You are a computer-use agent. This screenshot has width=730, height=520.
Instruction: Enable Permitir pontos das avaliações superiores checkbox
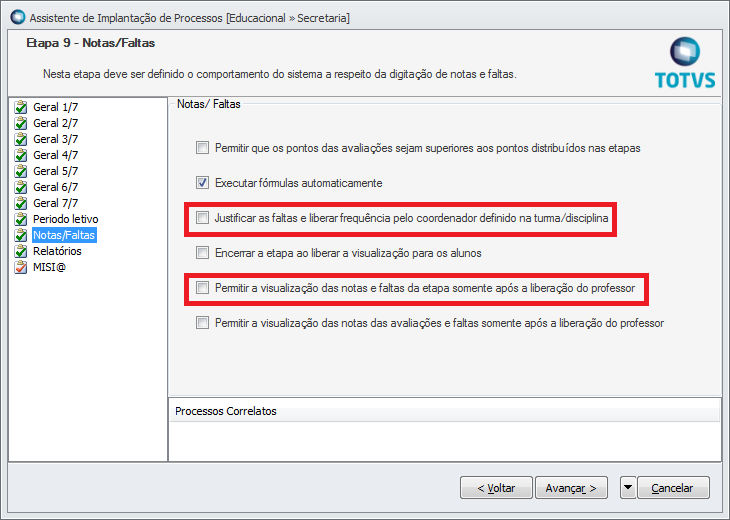[202, 148]
